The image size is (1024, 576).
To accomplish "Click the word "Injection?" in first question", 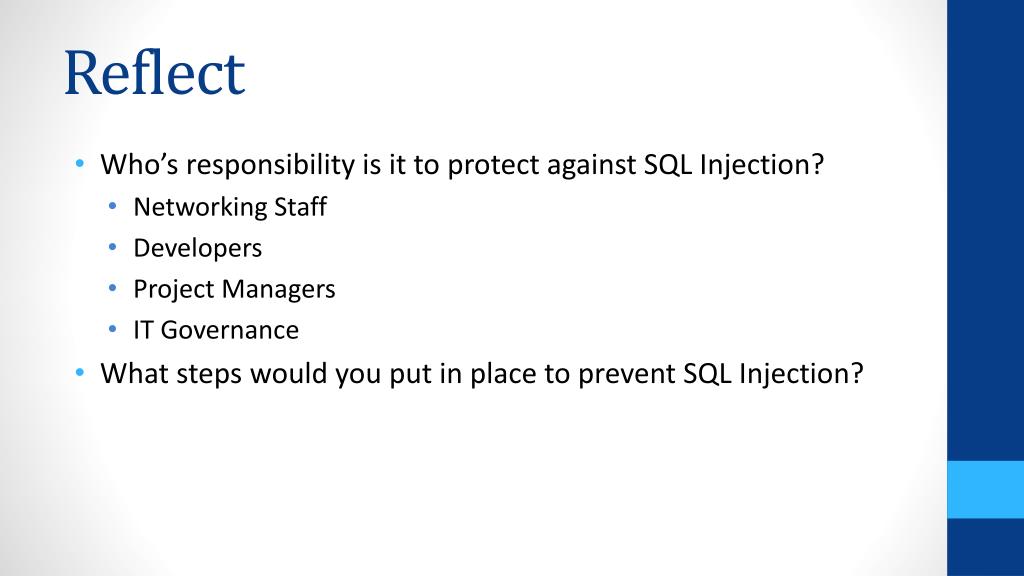I will 761,165.
